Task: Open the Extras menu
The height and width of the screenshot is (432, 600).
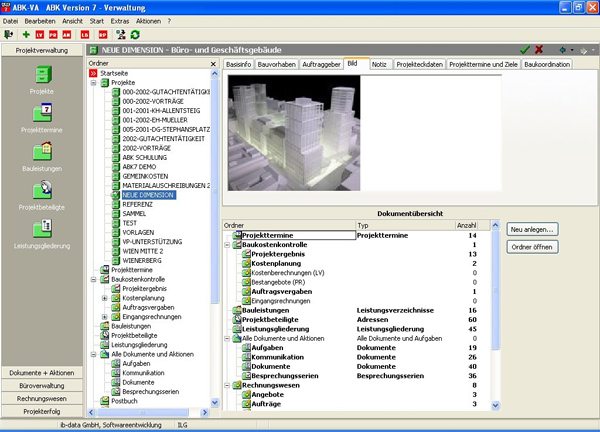Action: (120, 20)
